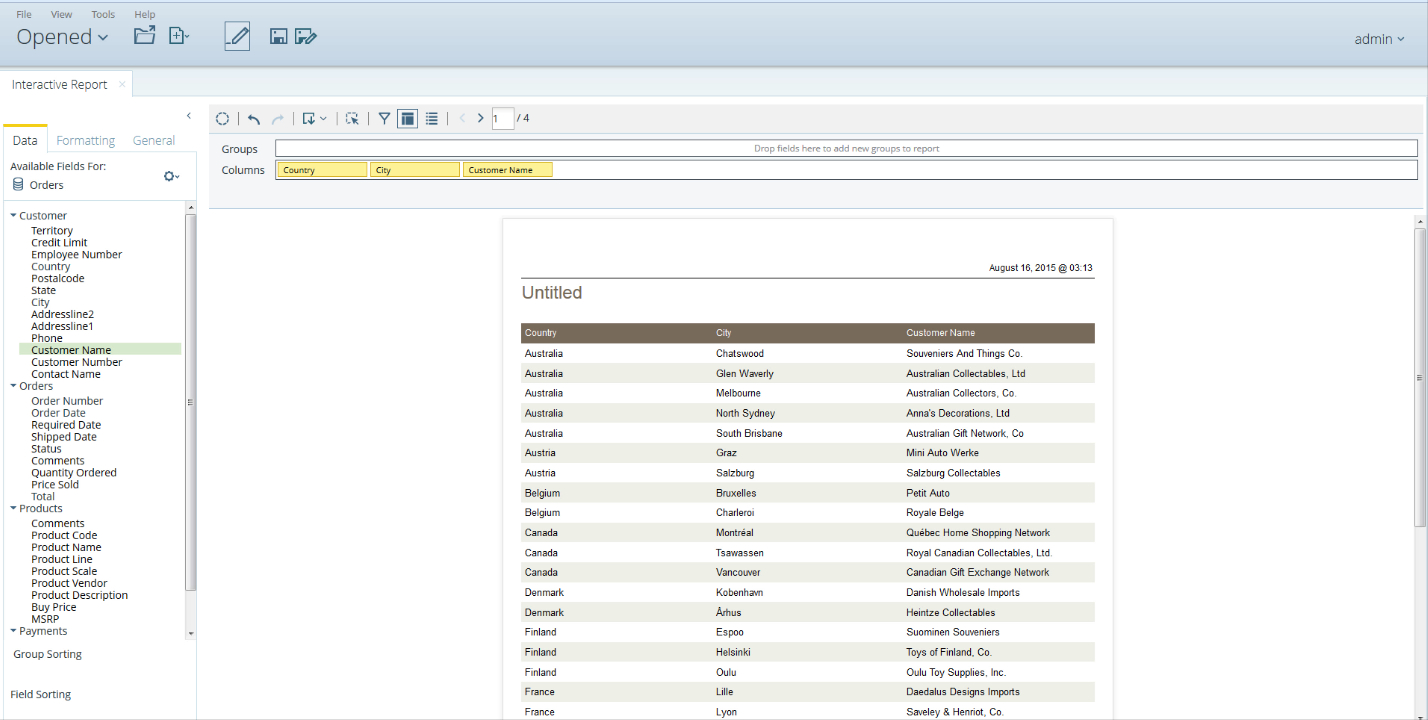This screenshot has width=1428, height=720.
Task: Select the Credit Limit field
Action: (x=59, y=243)
